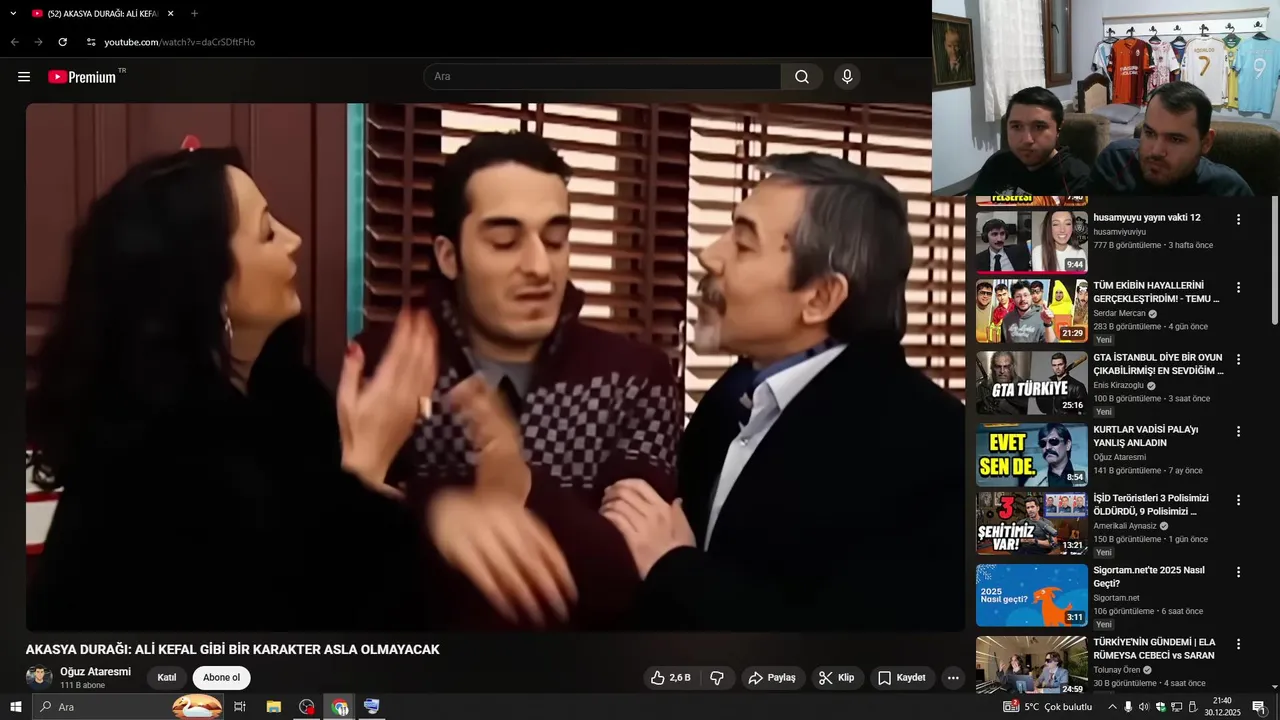Open GTA TÜRKİYE video thumbnail
1280x720 pixels.
tap(1031, 382)
